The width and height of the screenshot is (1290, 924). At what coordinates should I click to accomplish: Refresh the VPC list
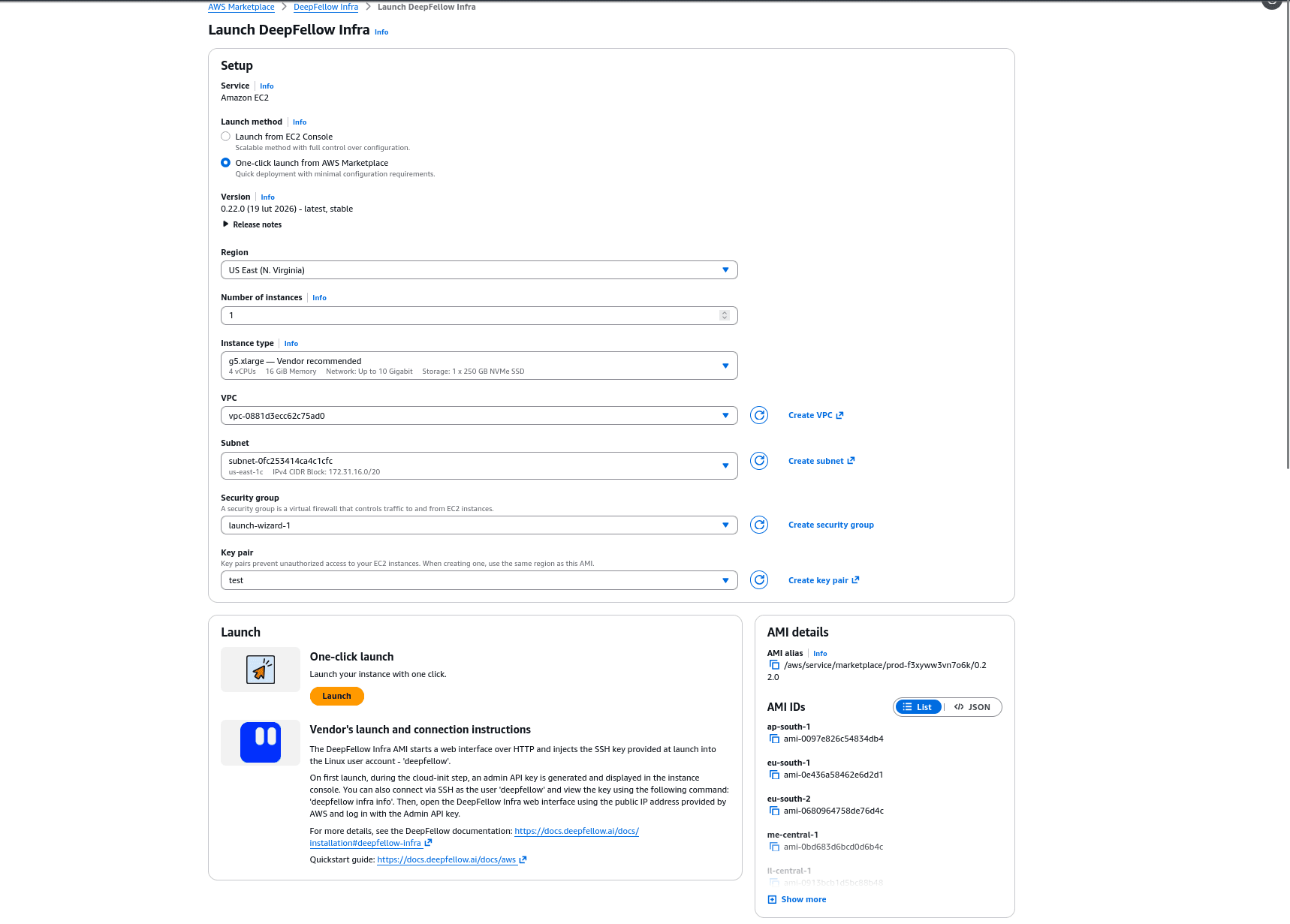tap(758, 415)
